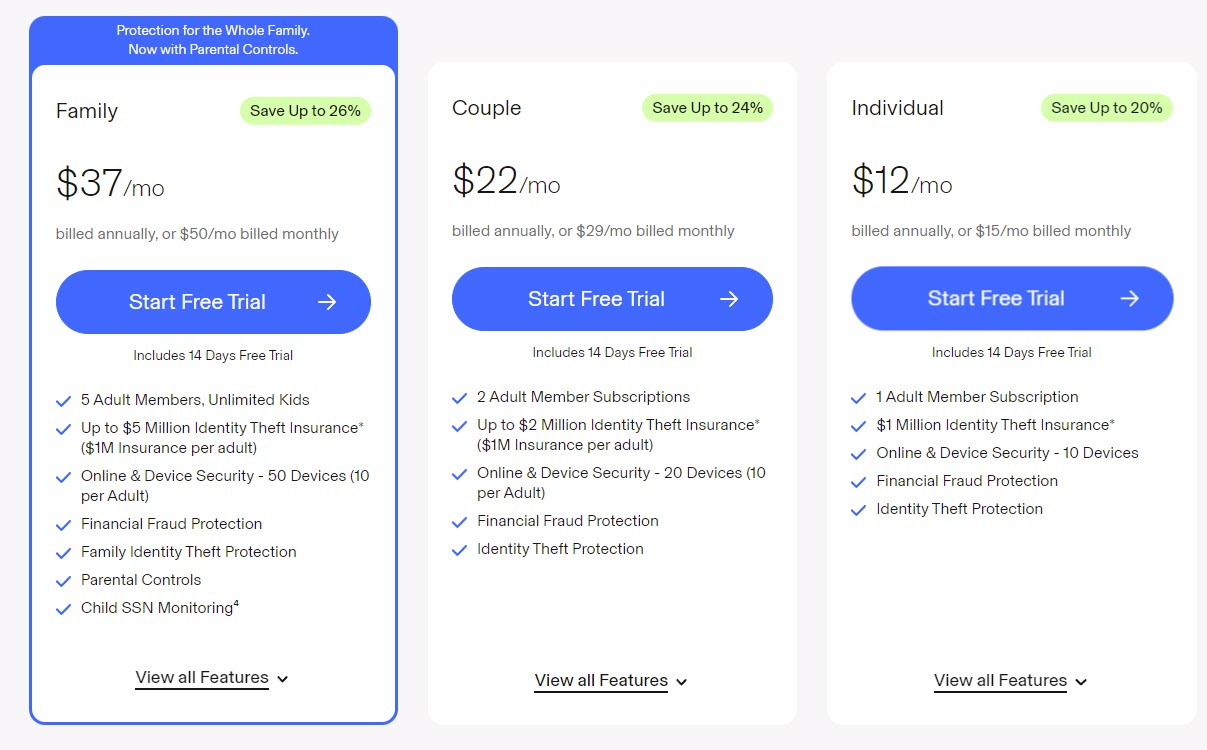Click the Save Up to 20% badge

pyautogui.click(x=1106, y=108)
